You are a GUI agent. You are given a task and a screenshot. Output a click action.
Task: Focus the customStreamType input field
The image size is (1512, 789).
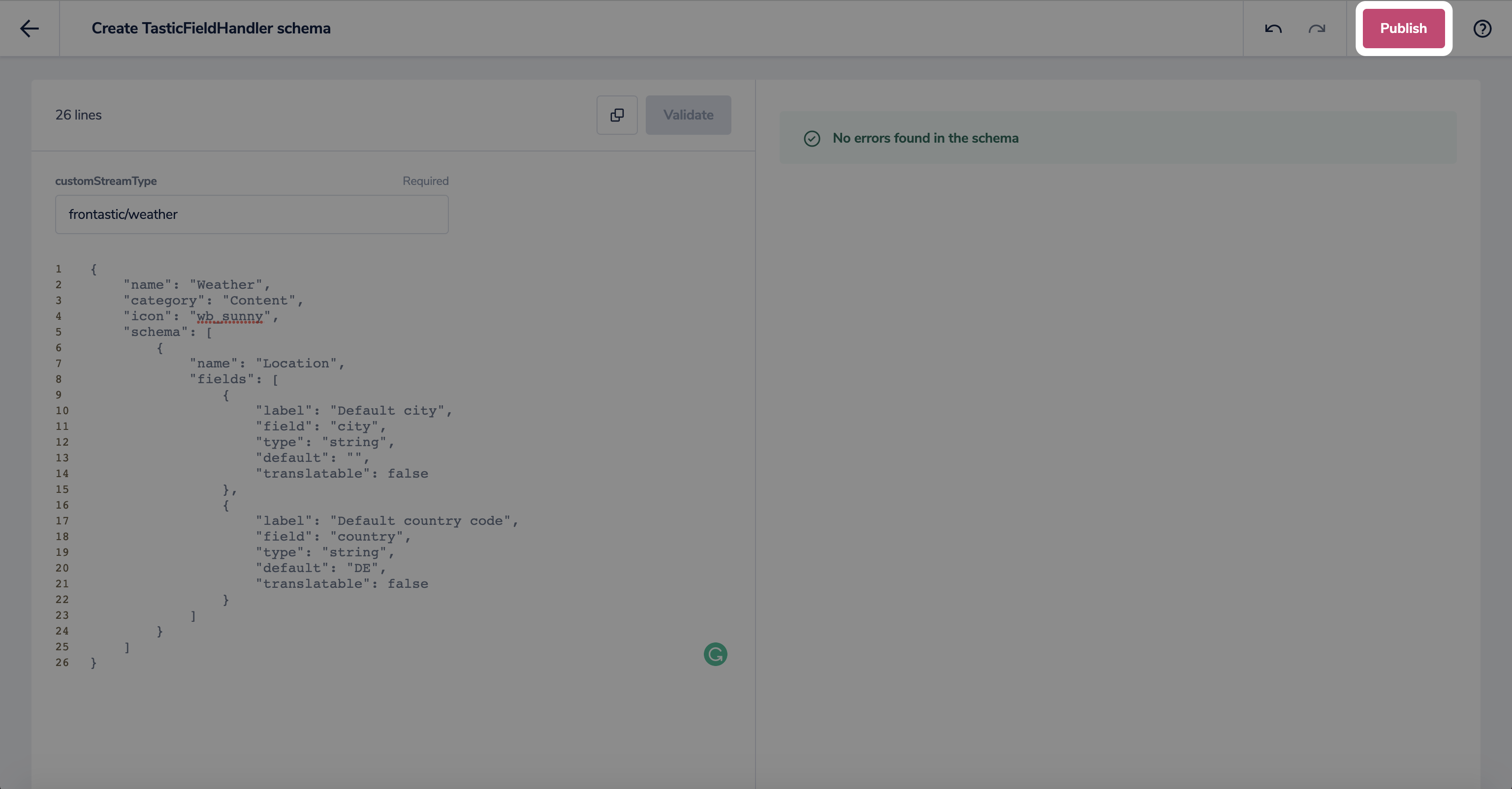tap(251, 214)
